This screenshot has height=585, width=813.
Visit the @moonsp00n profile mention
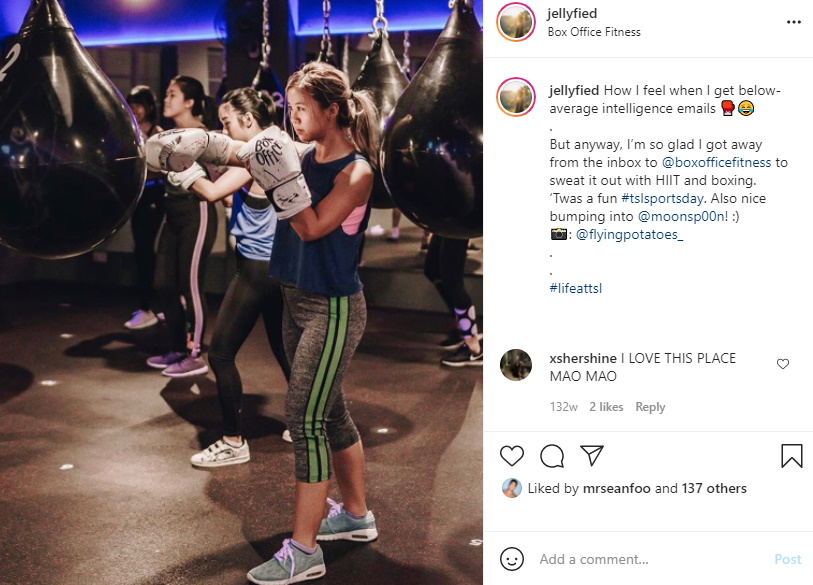click(681, 216)
